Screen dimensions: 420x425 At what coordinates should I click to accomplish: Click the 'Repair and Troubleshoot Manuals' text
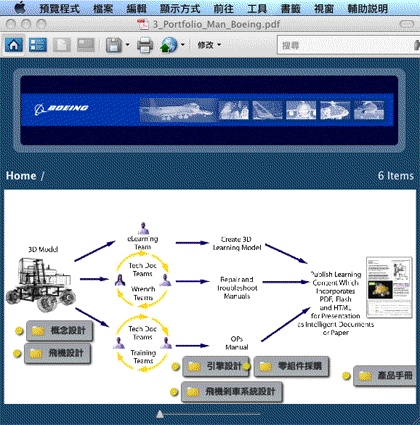[x=237, y=287]
